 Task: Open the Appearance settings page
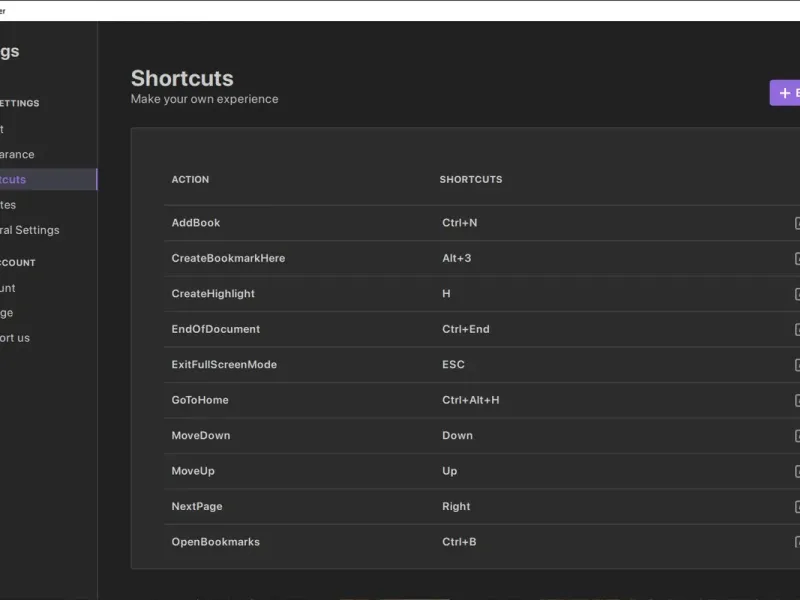(x=20, y=155)
